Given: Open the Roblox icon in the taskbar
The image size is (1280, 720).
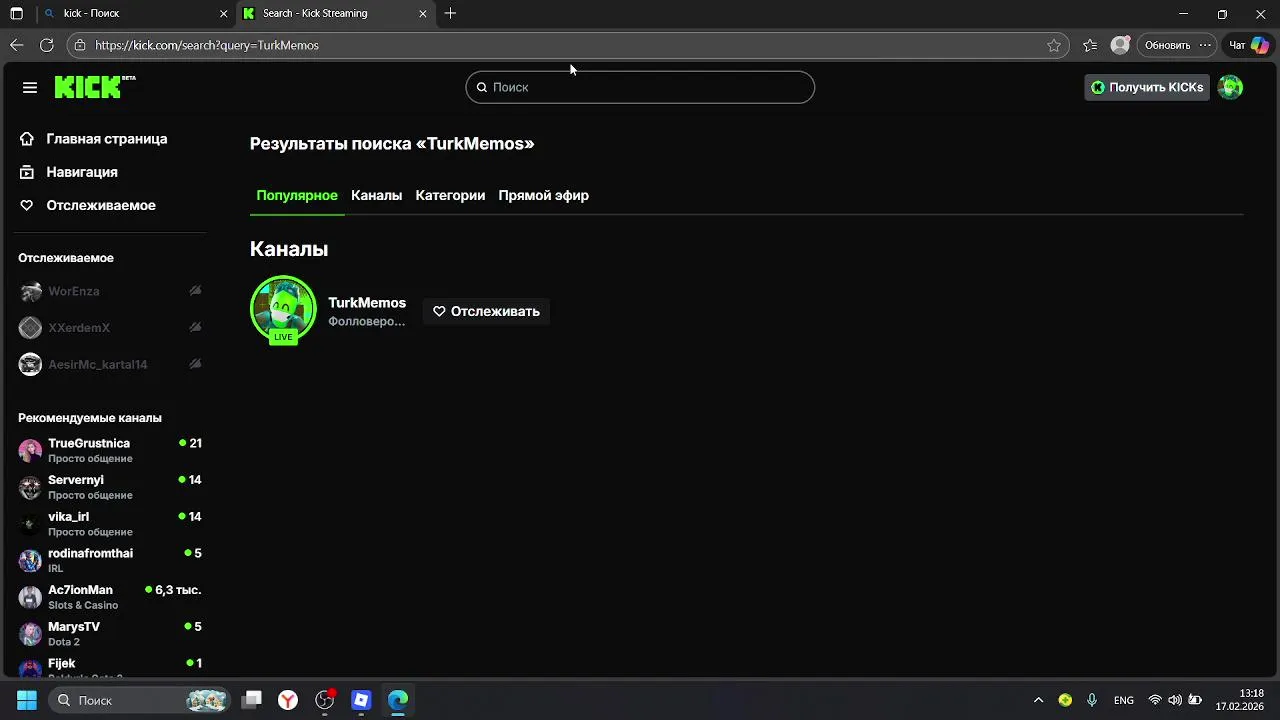Looking at the screenshot, I should [x=361, y=700].
